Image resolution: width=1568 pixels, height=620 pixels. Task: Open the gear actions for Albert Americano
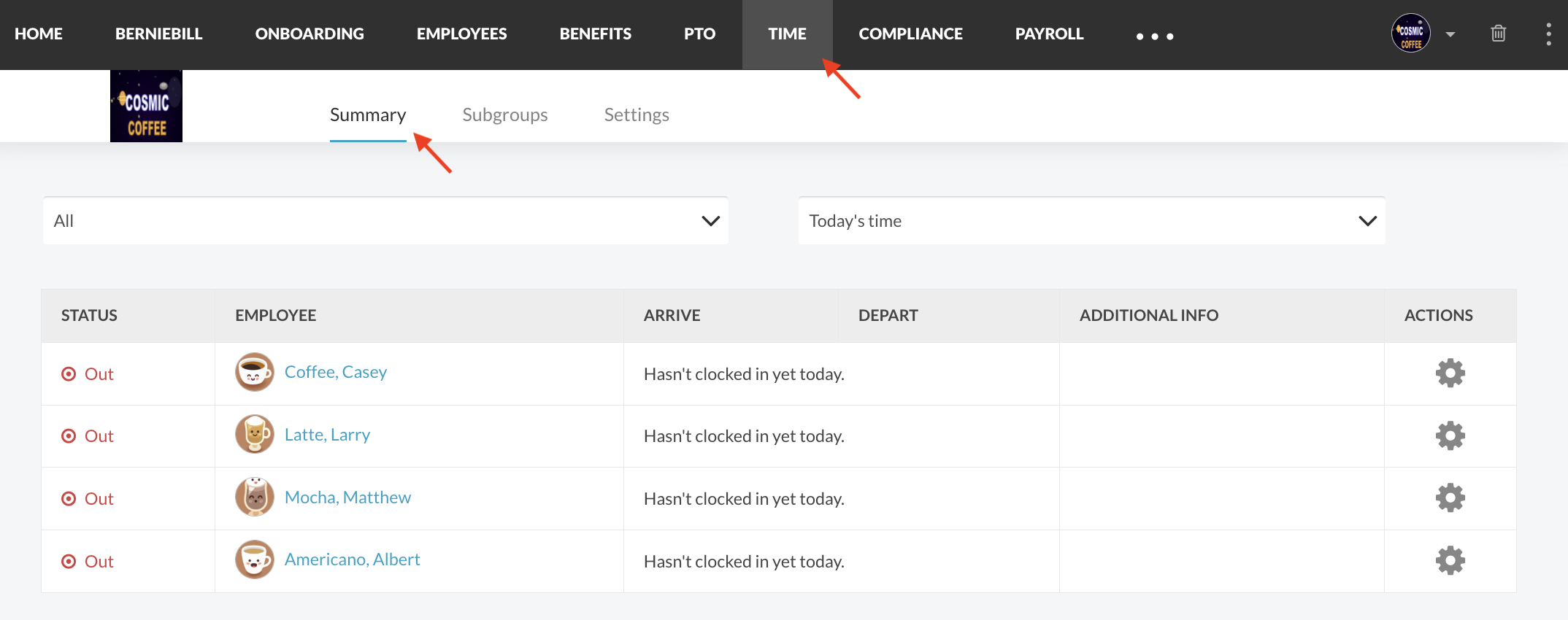1450,561
